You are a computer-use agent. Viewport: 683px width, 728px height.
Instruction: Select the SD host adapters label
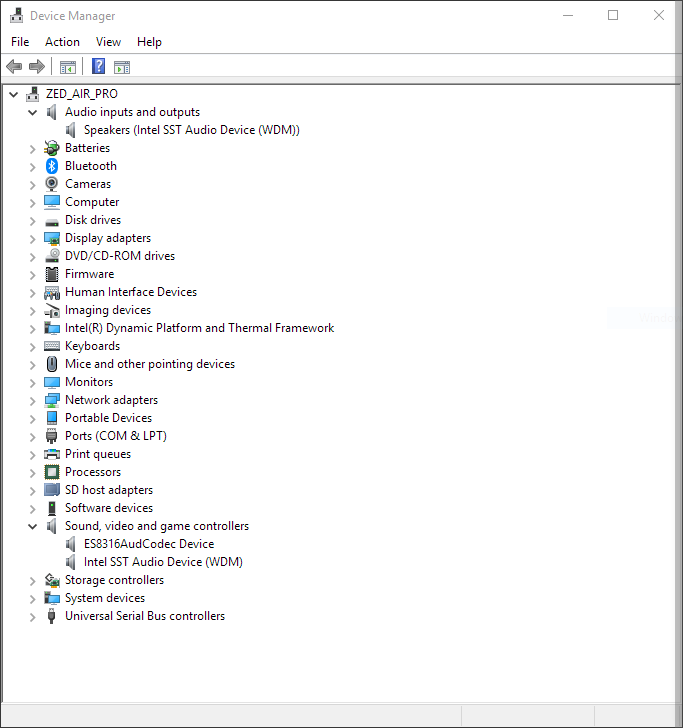(109, 490)
